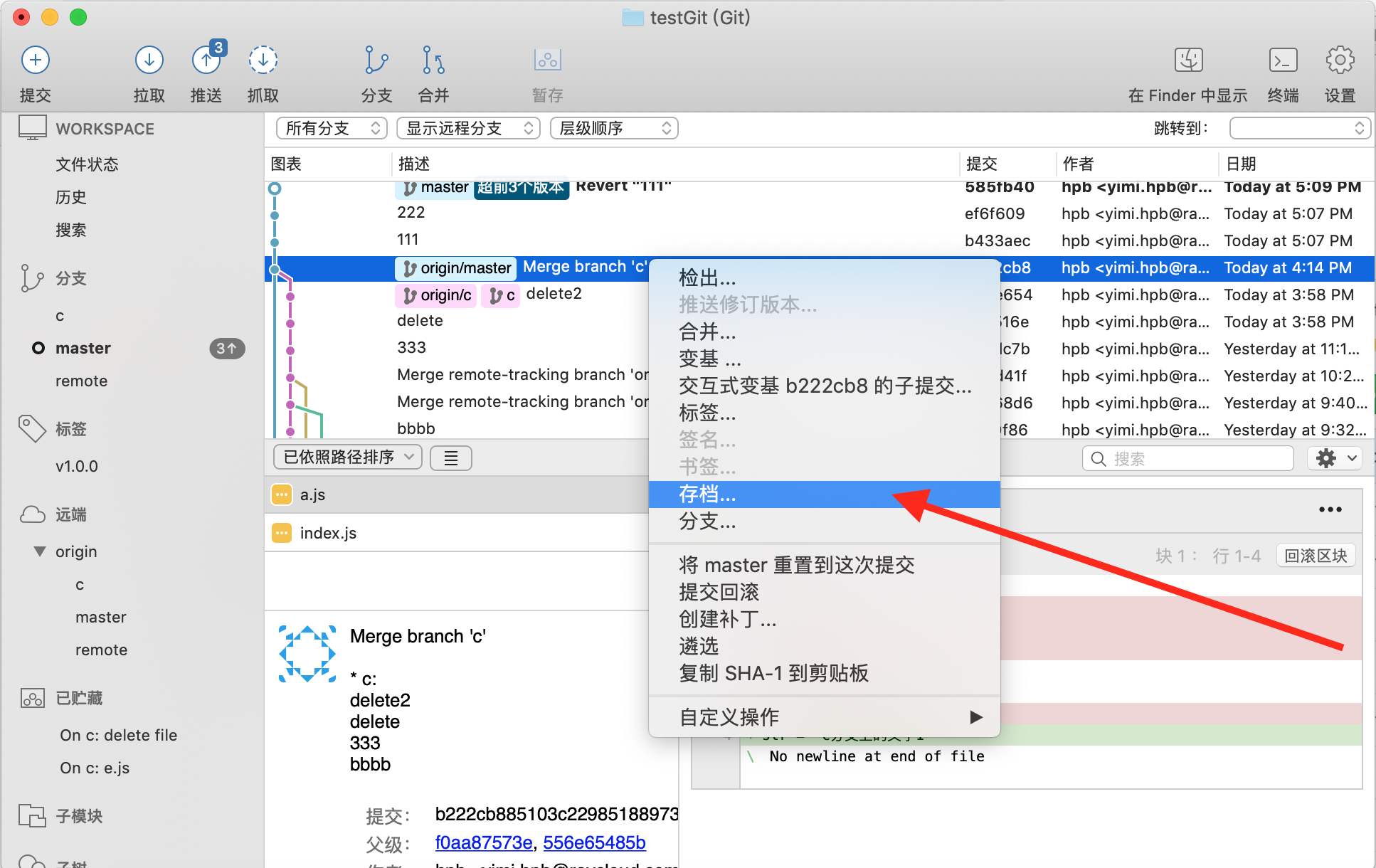The height and width of the screenshot is (868, 1376).
Task: Collapse the origin remote tree node
Action: 40,551
